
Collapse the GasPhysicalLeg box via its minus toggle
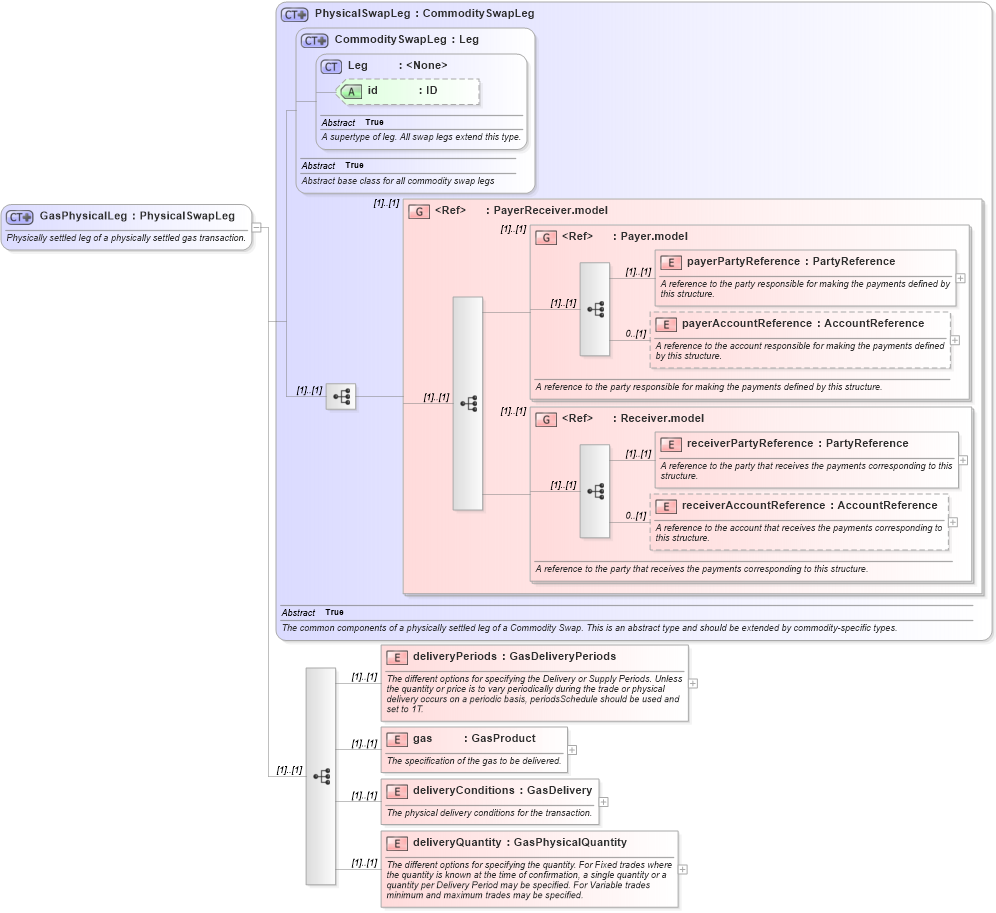click(x=256, y=228)
